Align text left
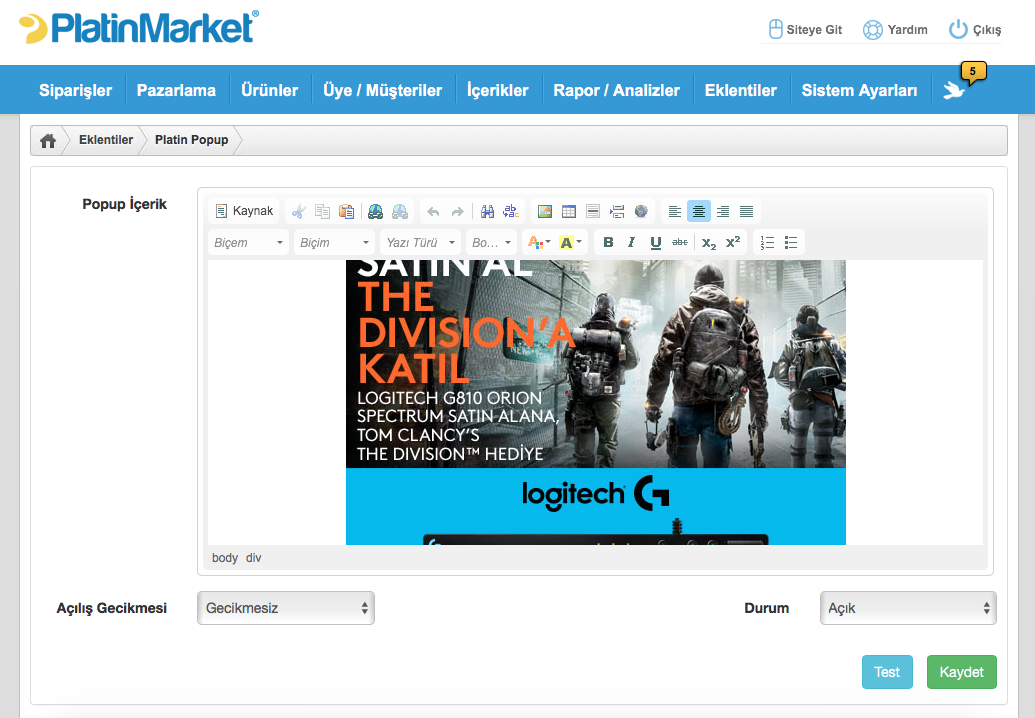 (x=675, y=211)
